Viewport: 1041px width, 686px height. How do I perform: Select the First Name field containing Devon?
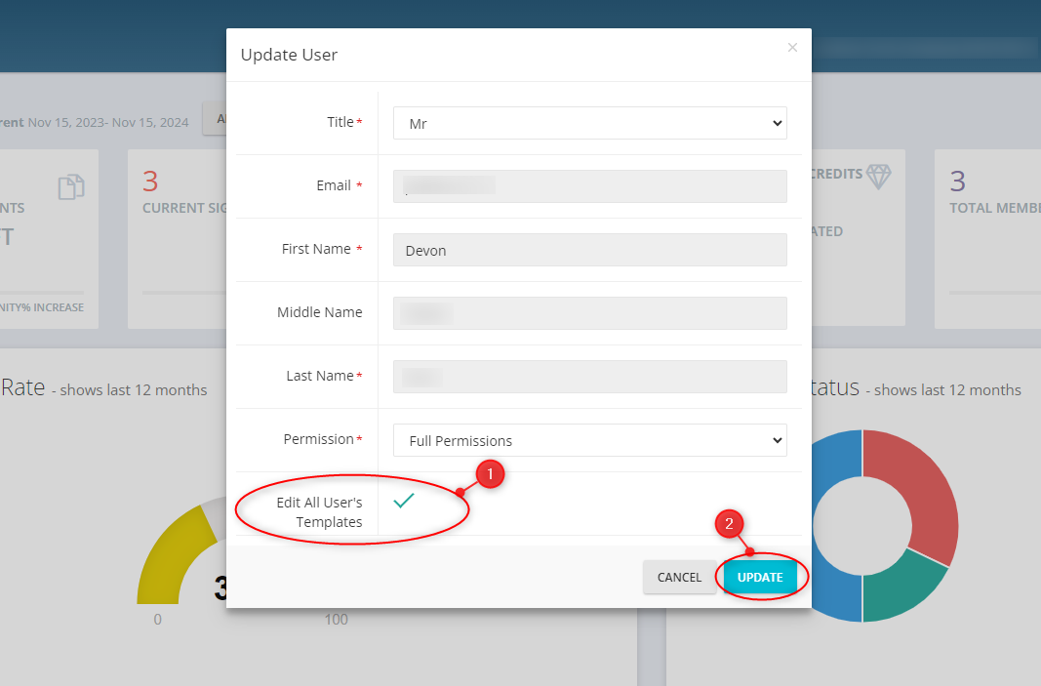point(589,250)
